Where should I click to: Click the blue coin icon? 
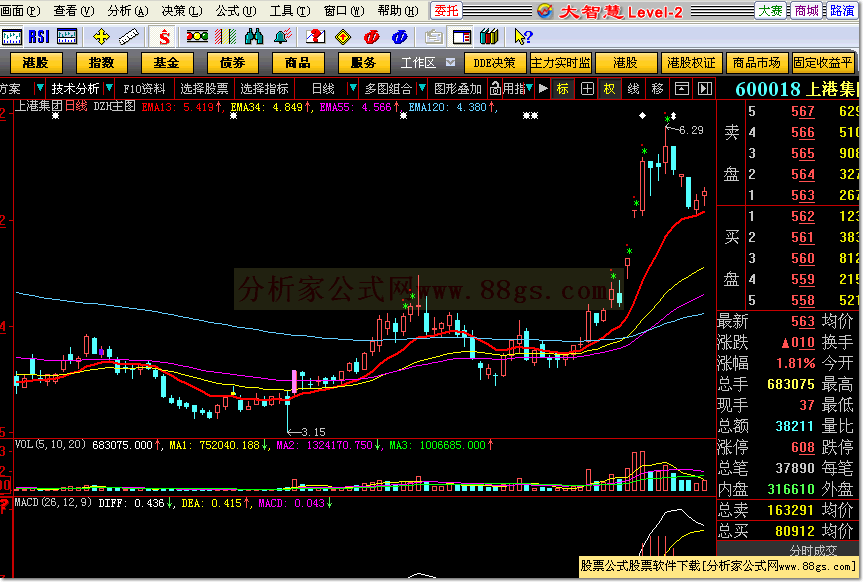point(399,37)
